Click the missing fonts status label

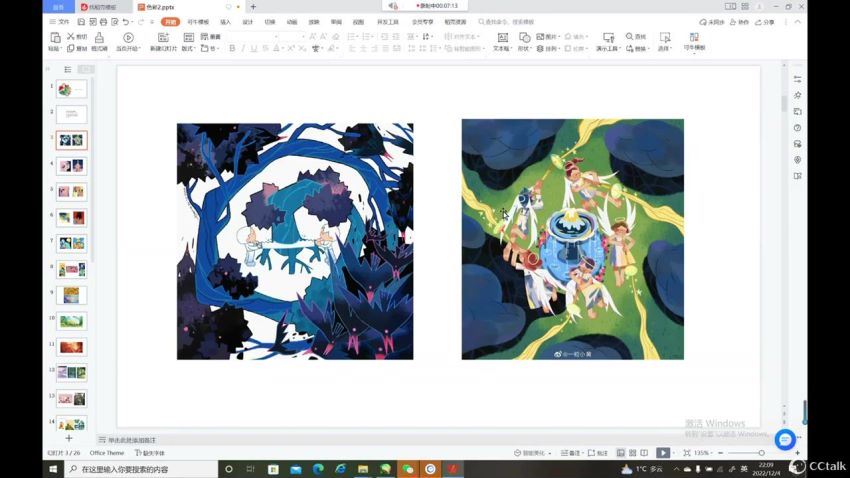coord(150,453)
